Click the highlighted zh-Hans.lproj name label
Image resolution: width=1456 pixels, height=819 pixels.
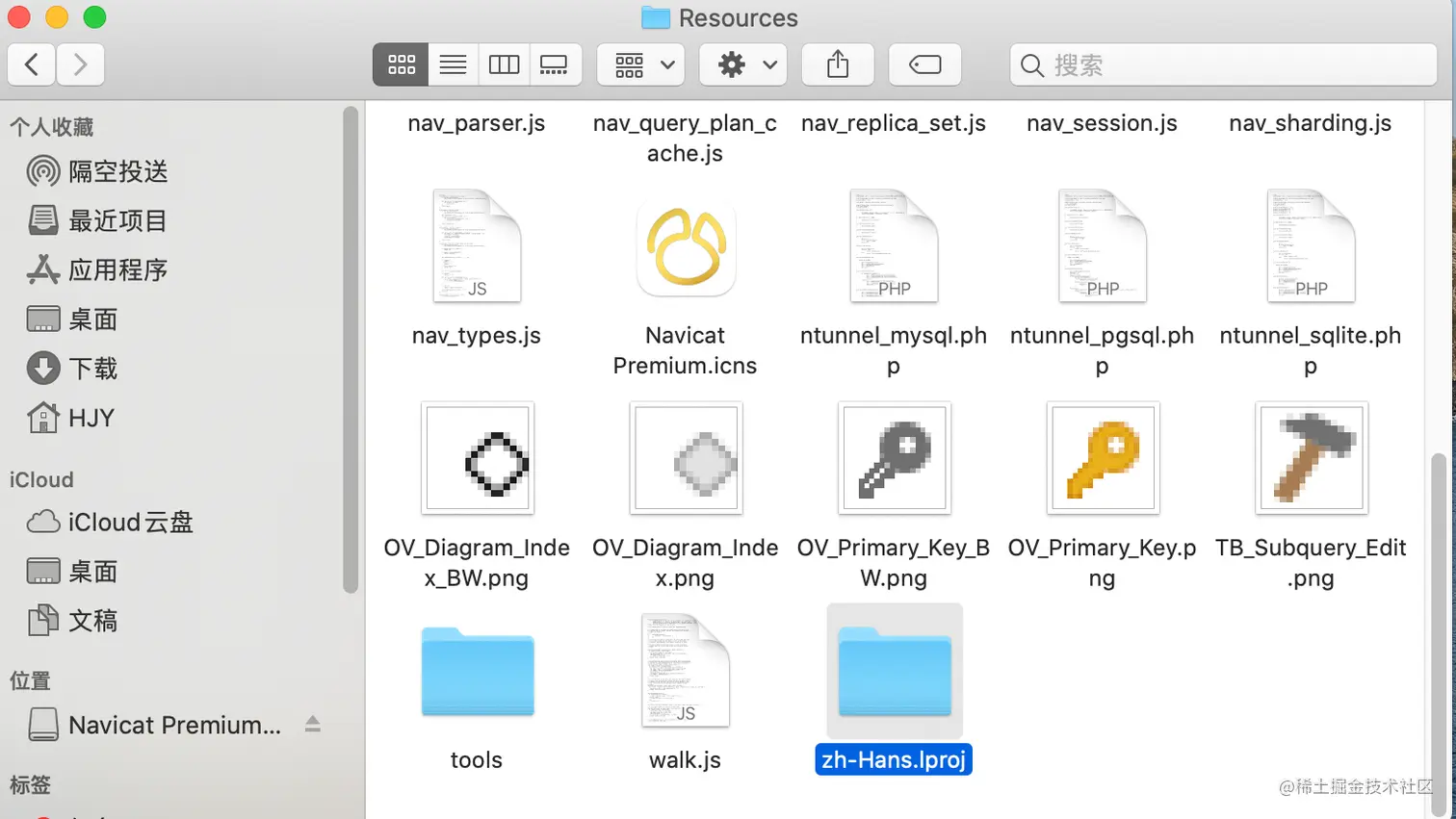pyautogui.click(x=894, y=759)
